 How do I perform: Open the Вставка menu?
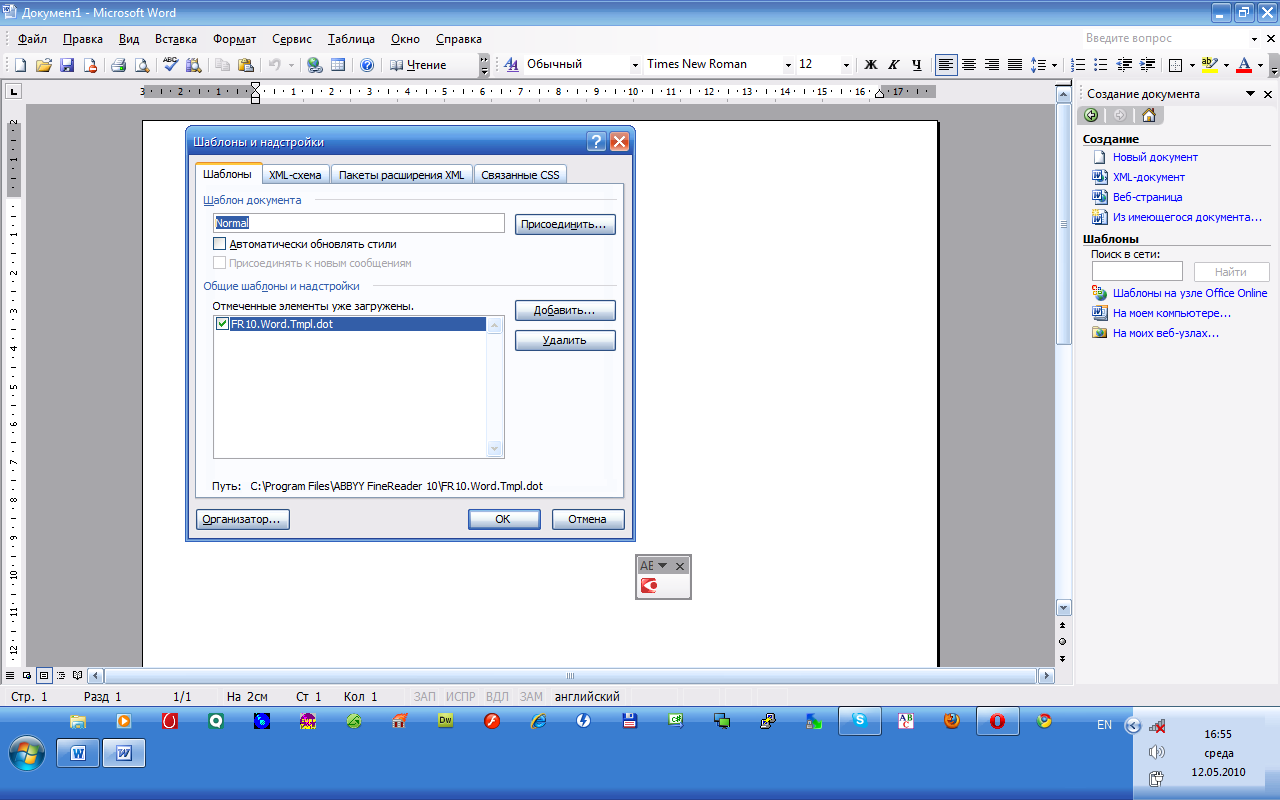click(176, 39)
